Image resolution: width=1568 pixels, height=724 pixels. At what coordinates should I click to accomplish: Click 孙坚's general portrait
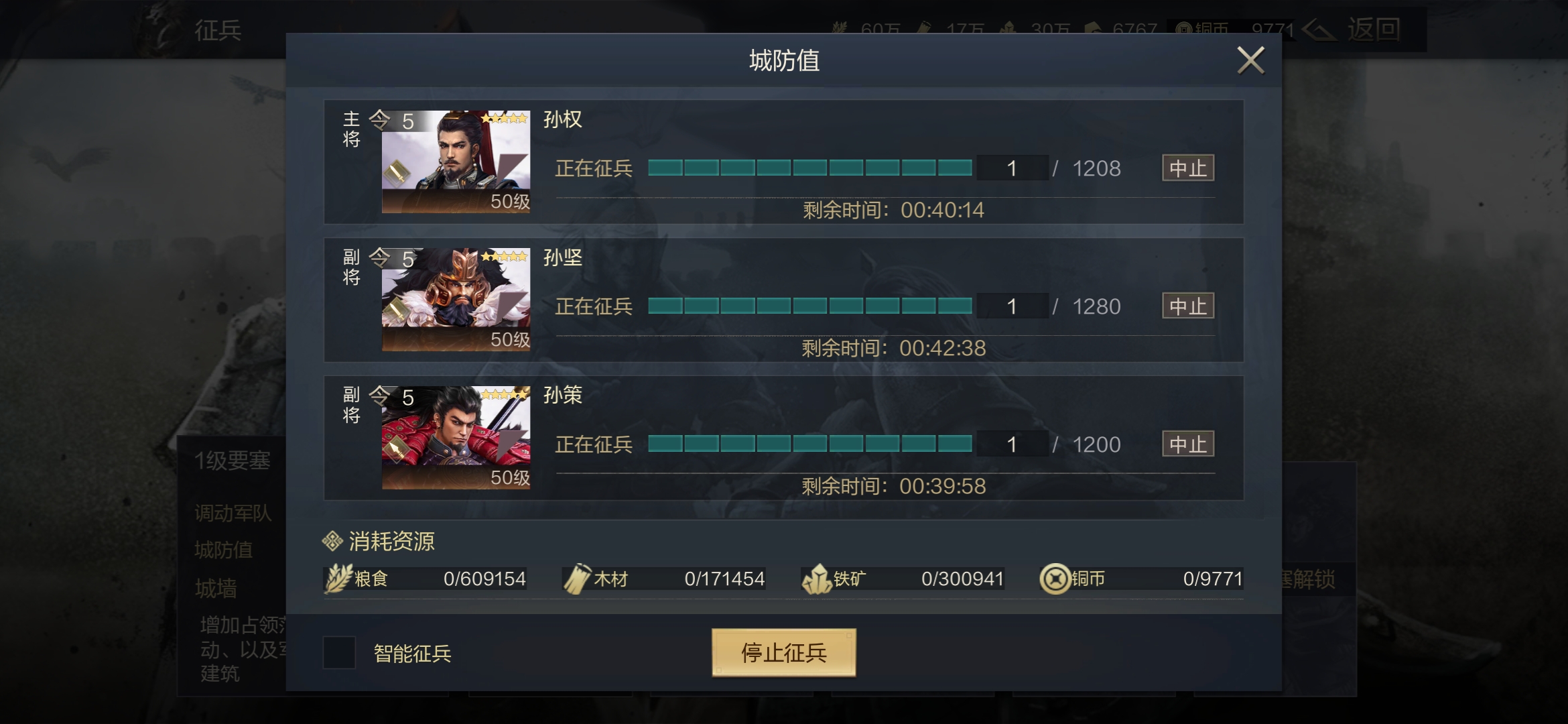tap(456, 300)
